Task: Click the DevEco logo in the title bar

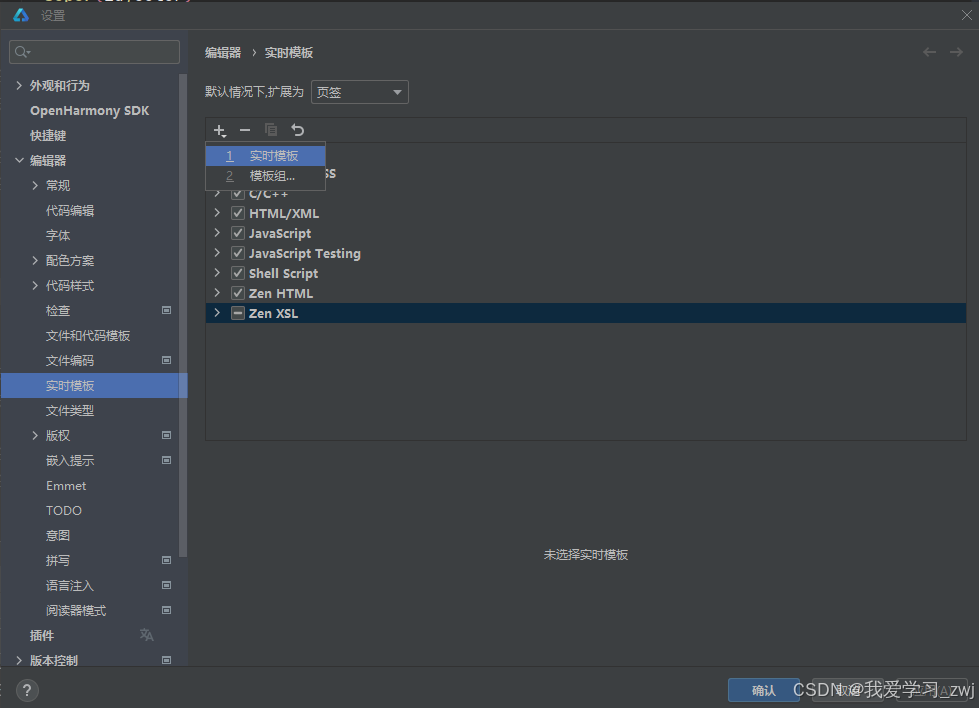Action: (21, 15)
